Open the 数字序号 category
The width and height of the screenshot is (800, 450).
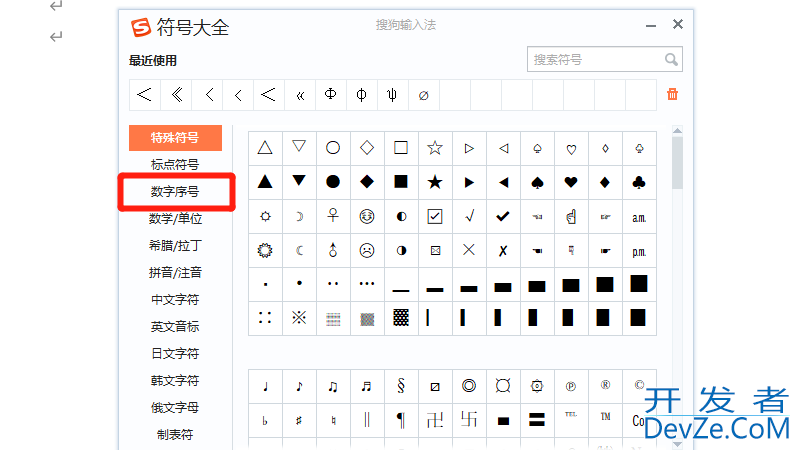coord(175,191)
